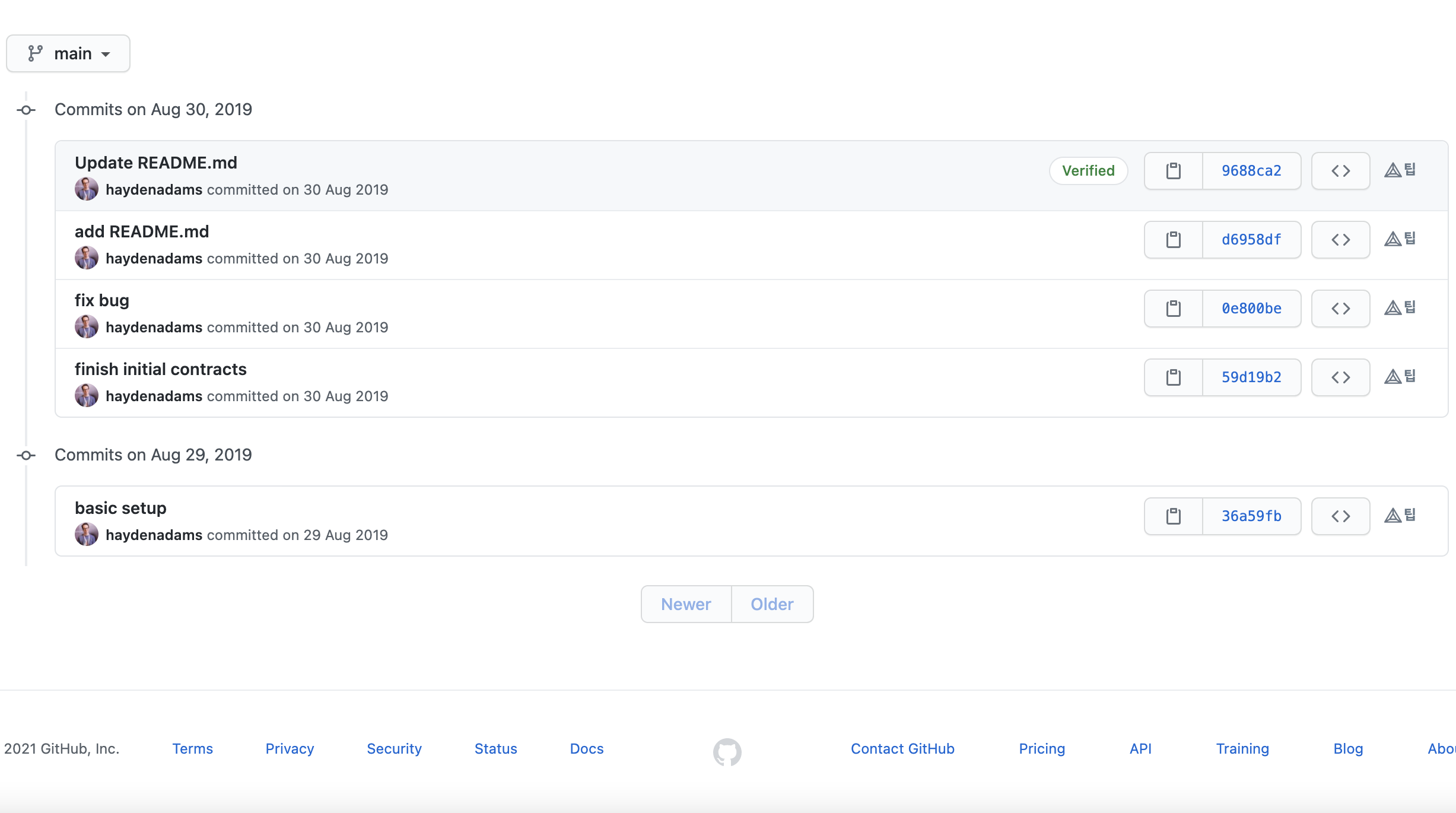Open the 0e800be commit hash link
1456x813 pixels.
click(x=1251, y=309)
